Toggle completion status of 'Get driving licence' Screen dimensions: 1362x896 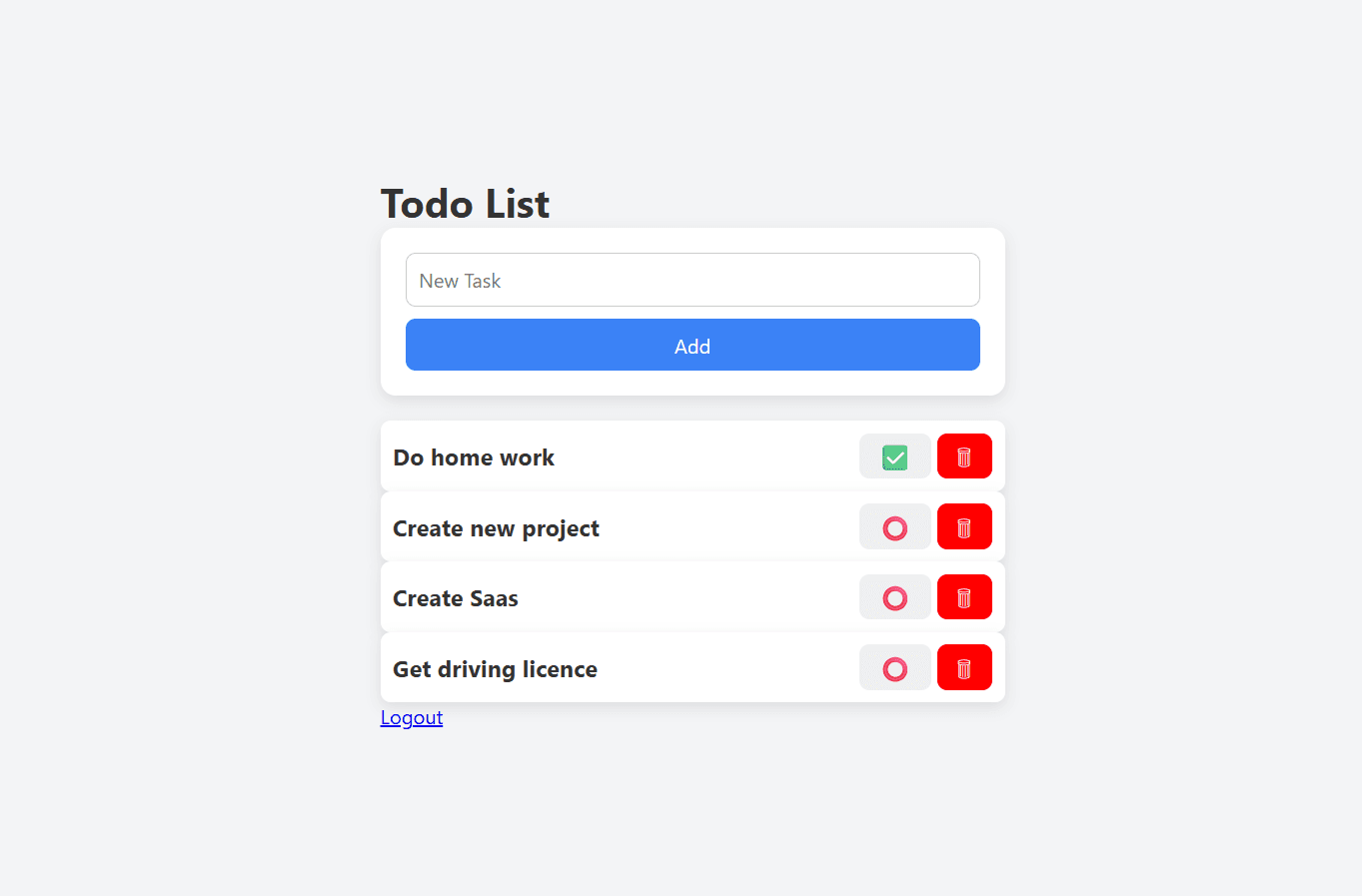[x=894, y=667]
